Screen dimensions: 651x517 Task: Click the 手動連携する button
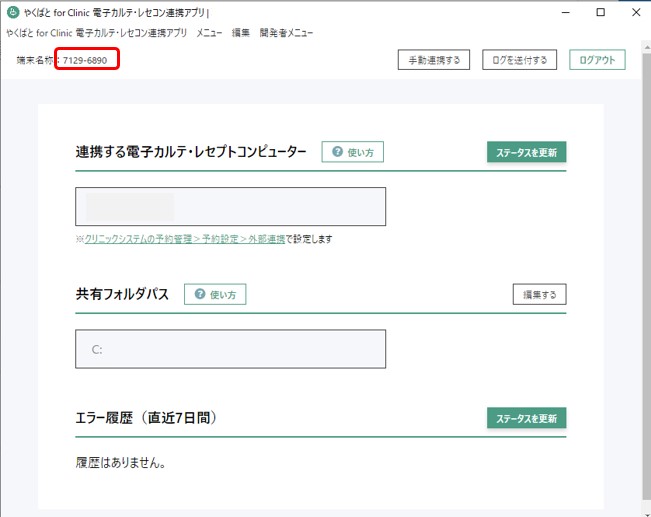pos(434,60)
